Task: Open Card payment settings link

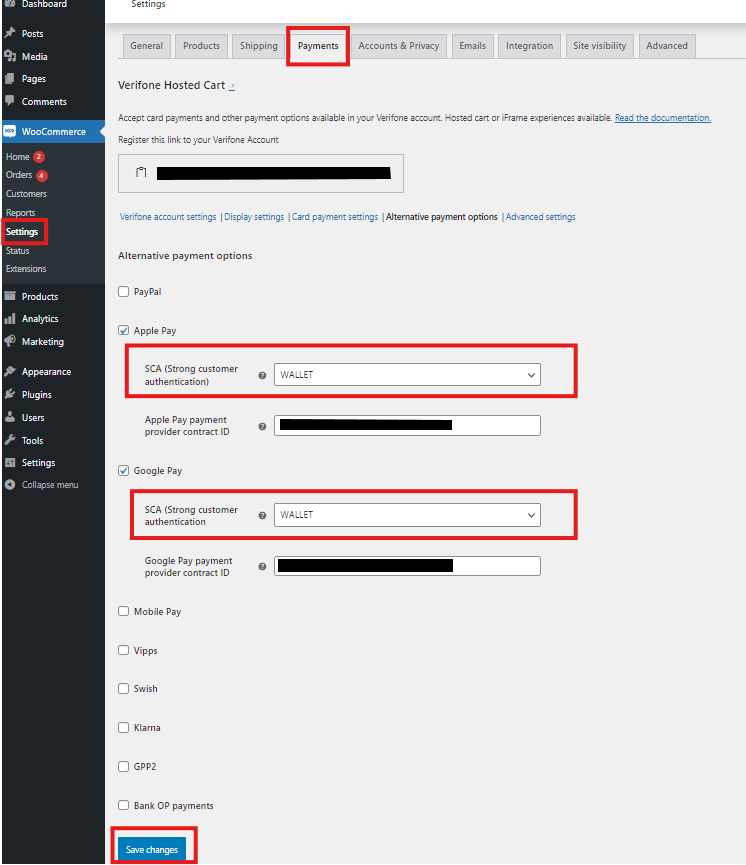Action: coord(335,217)
